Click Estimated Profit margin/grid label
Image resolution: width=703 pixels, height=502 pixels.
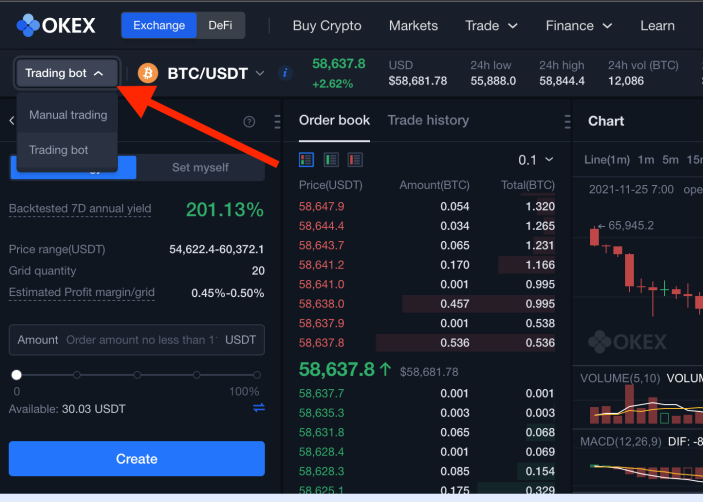tap(82, 292)
